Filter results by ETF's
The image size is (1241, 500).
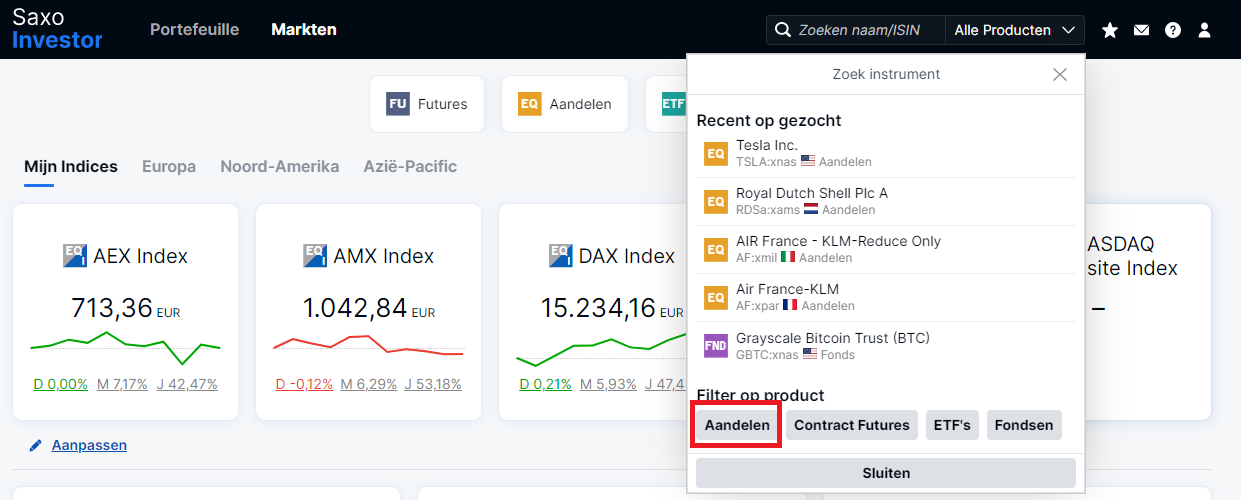(x=952, y=425)
